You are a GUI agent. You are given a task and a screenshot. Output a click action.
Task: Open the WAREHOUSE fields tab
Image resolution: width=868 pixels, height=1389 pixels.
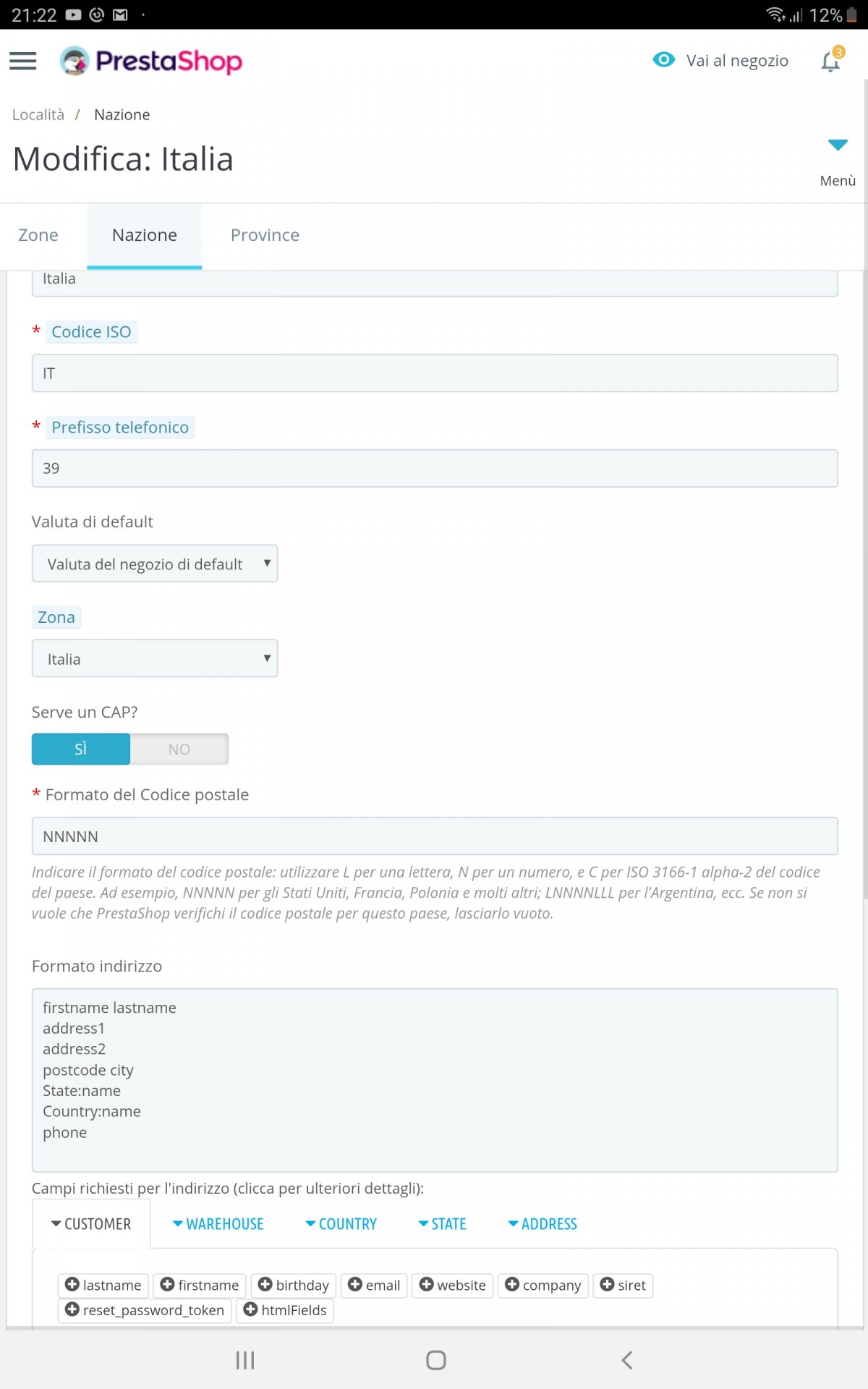click(218, 1224)
